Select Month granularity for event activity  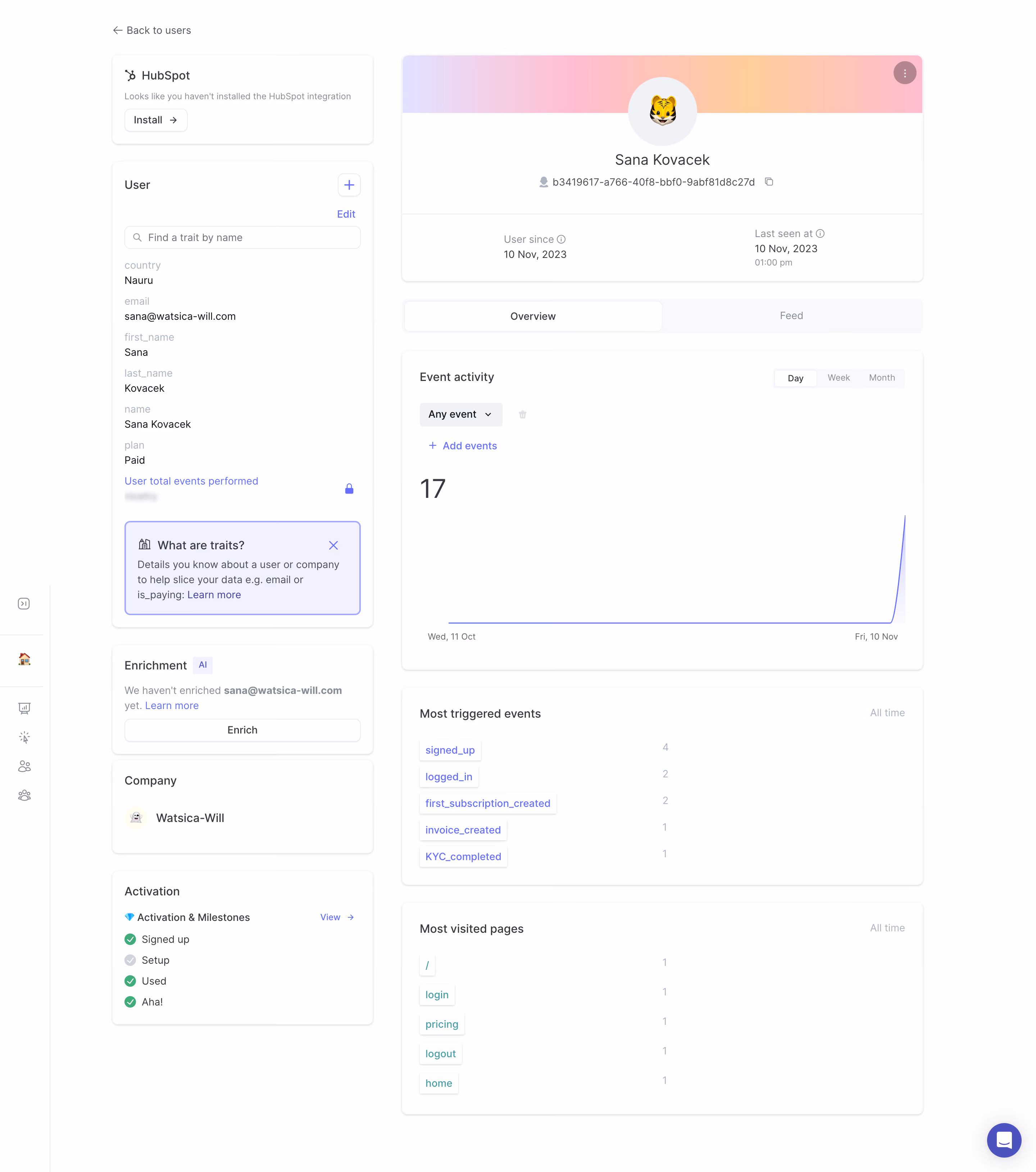[x=881, y=378]
